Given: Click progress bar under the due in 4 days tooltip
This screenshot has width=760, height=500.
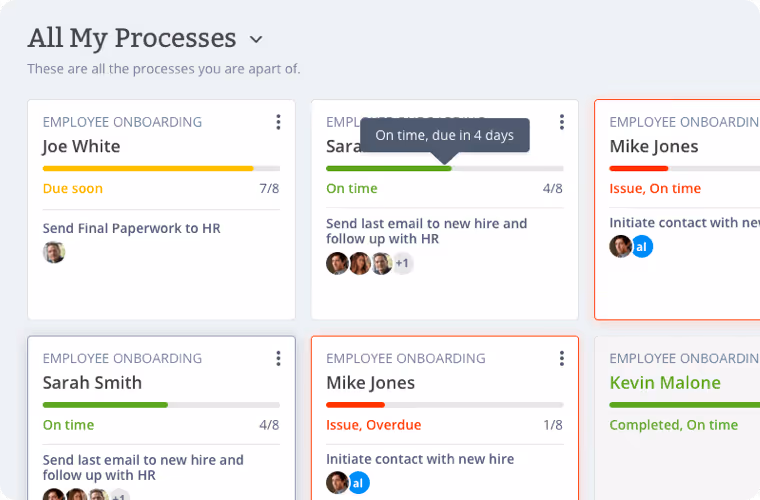Looking at the screenshot, I should click(x=445, y=169).
